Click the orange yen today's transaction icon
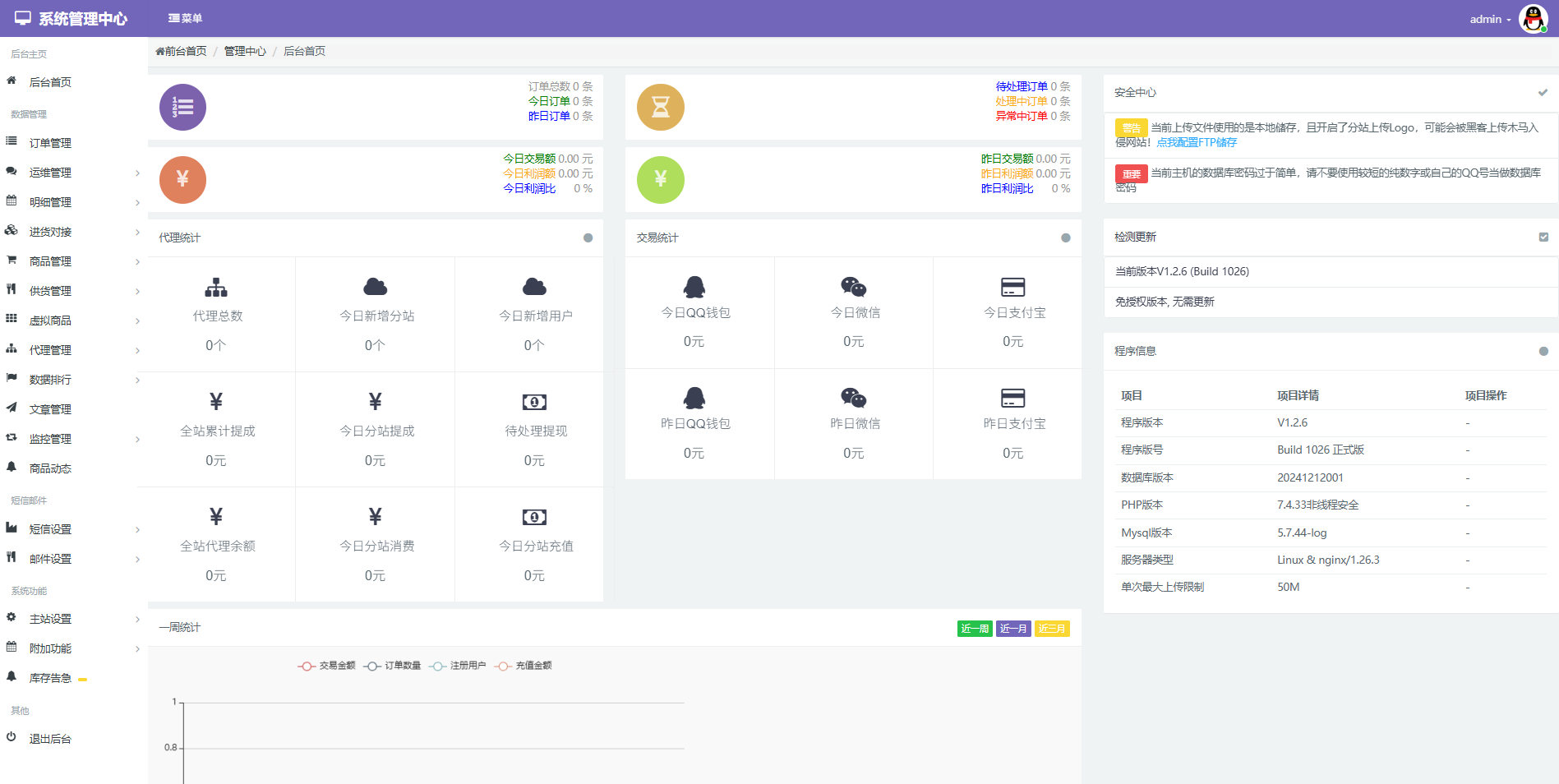 click(182, 179)
